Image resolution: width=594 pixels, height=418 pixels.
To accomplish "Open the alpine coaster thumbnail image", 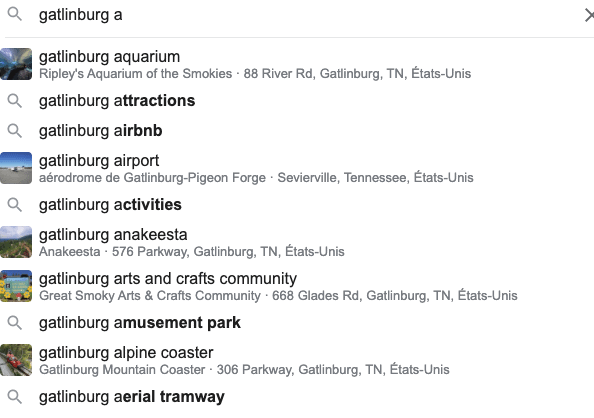I will tap(16, 360).
